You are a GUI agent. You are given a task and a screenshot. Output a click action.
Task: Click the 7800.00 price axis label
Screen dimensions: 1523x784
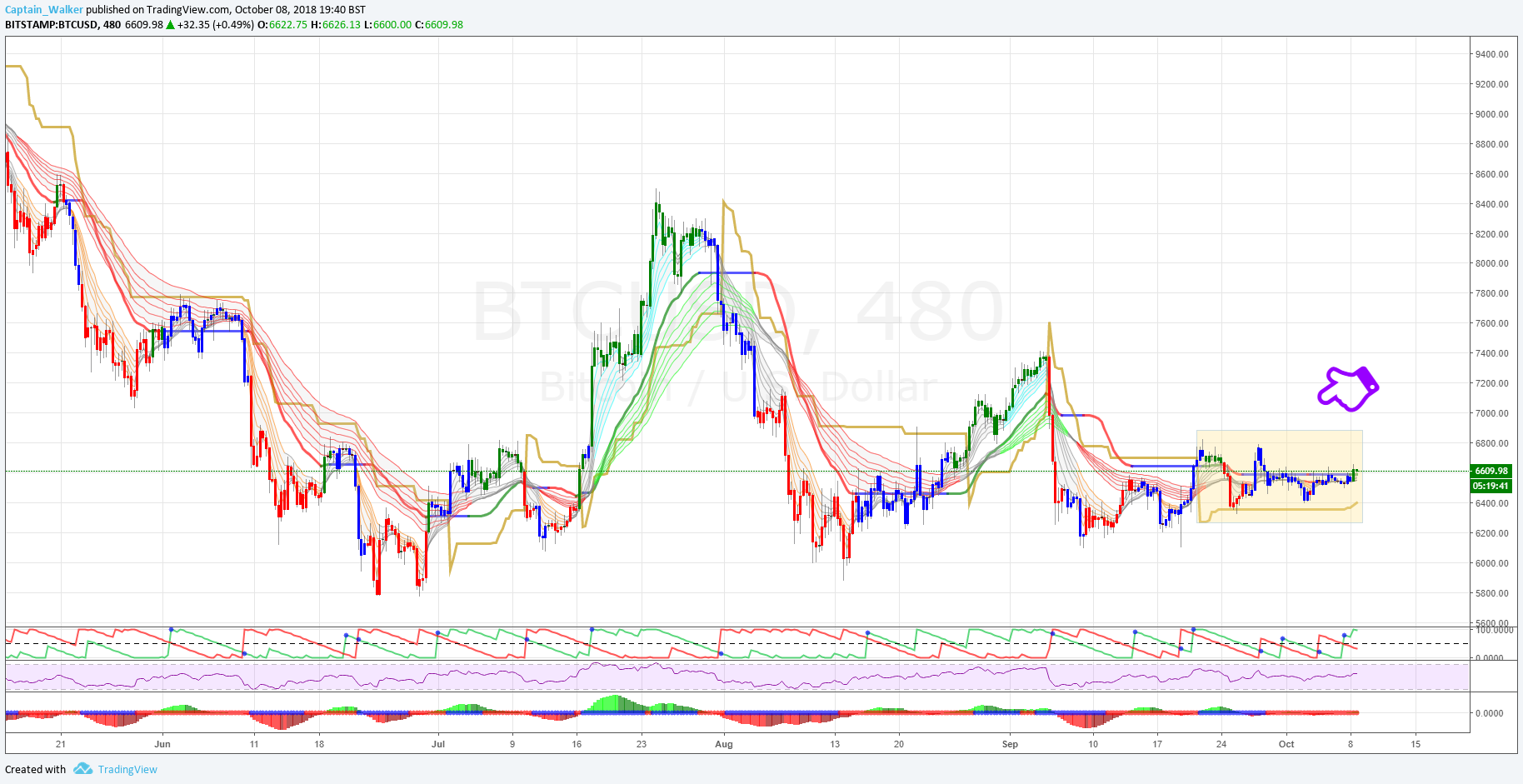(1491, 293)
